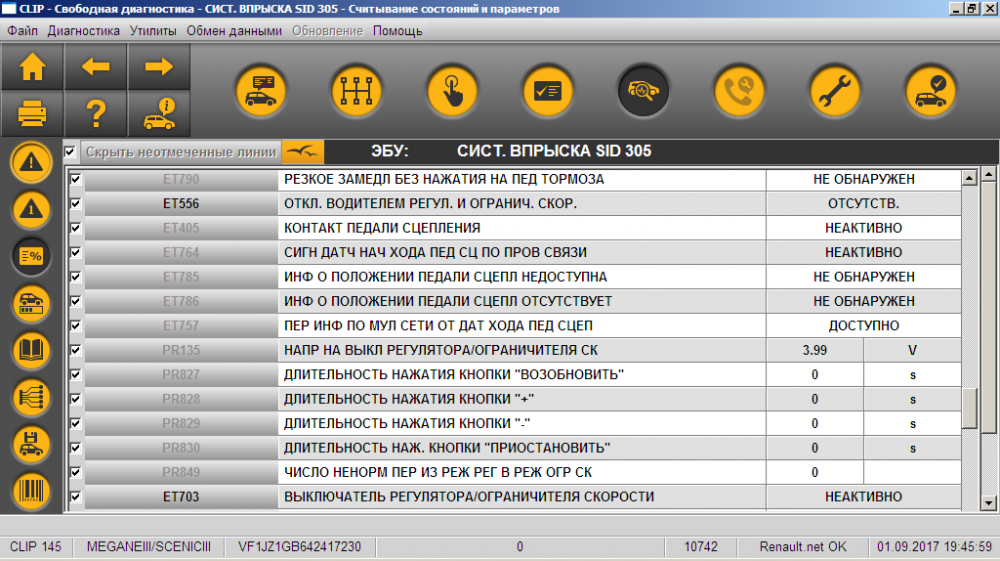Navigate back with left arrow
This screenshot has width=1000, height=561.
coord(96,67)
